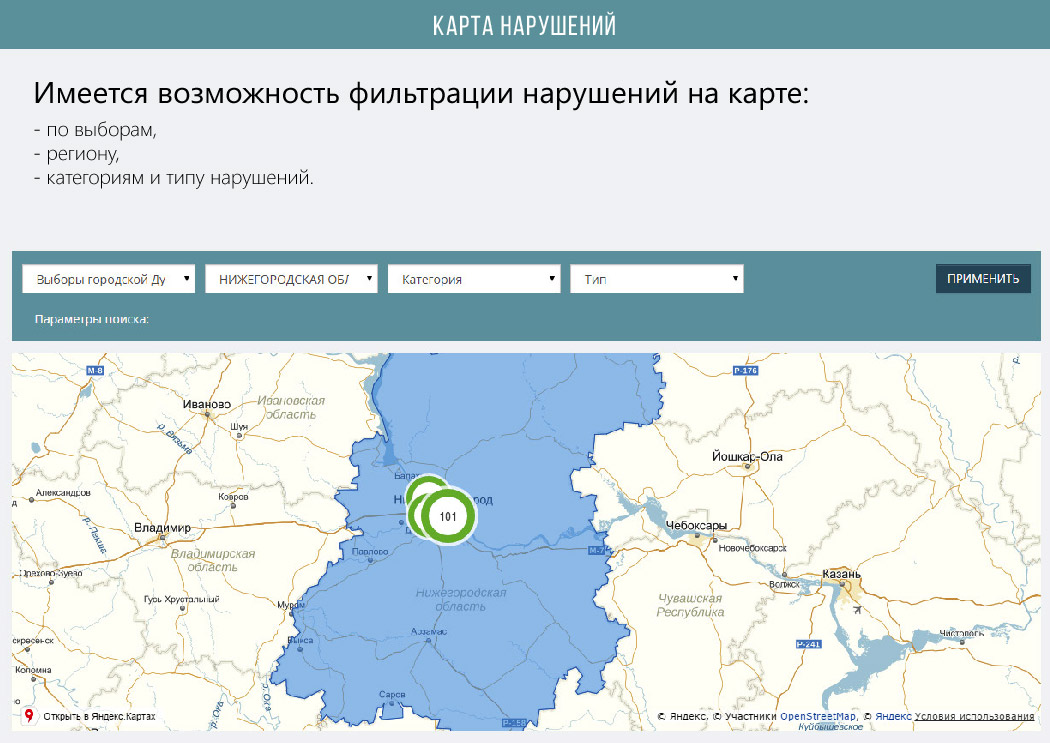Follow the OpenStreetMap attribution link
This screenshot has width=1050, height=743.
[818, 717]
